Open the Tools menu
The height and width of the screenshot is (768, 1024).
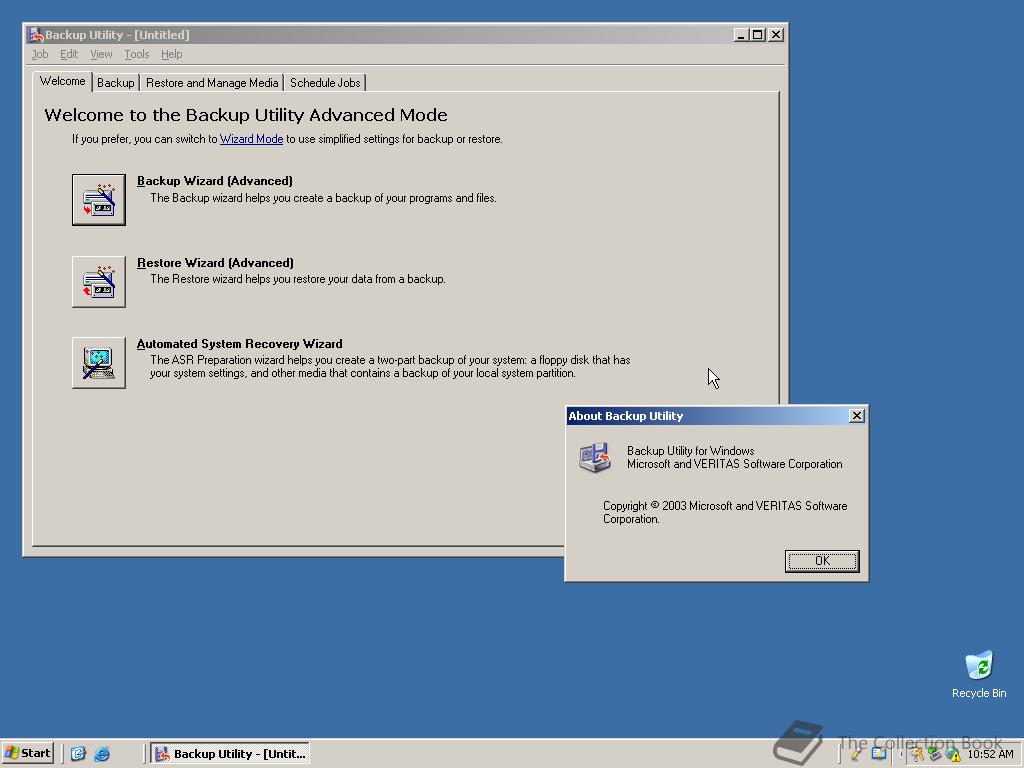(136, 54)
